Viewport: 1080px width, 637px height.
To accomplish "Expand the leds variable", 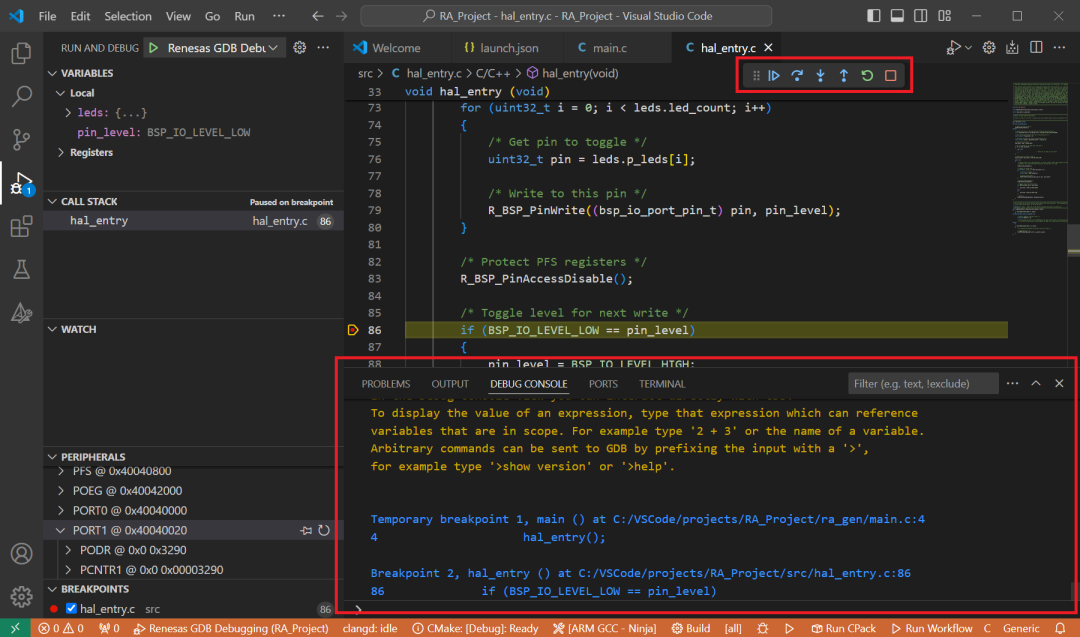I will pyautogui.click(x=68, y=113).
